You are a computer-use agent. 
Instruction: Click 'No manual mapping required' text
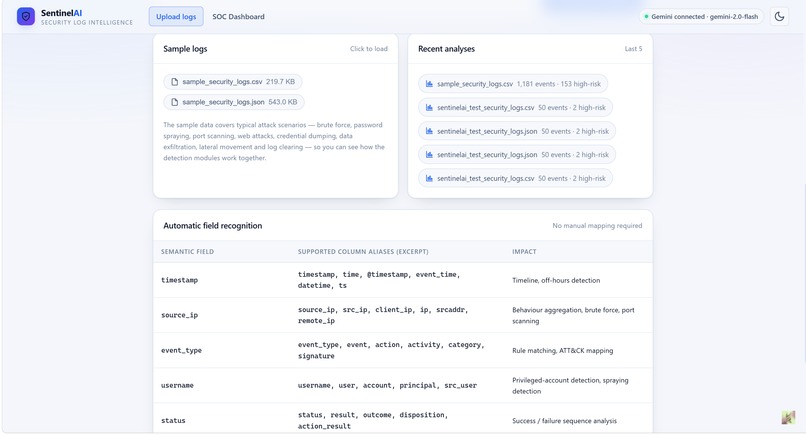click(597, 226)
